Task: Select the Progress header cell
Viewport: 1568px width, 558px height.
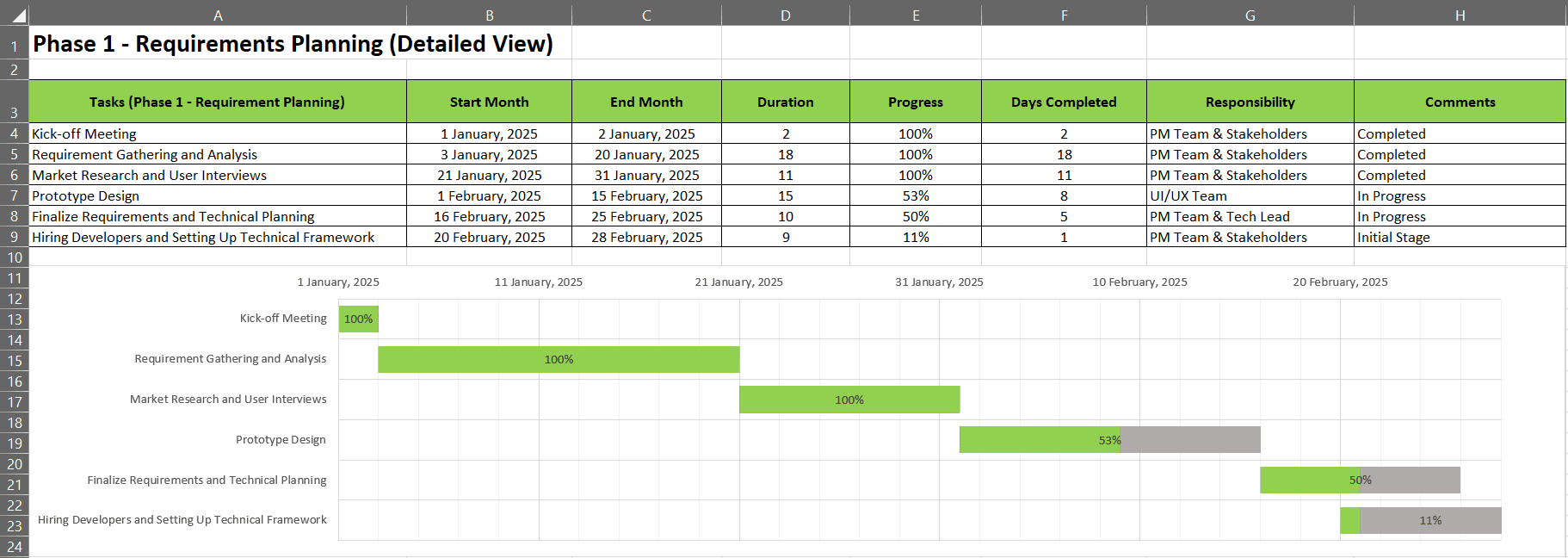Action: [x=916, y=102]
